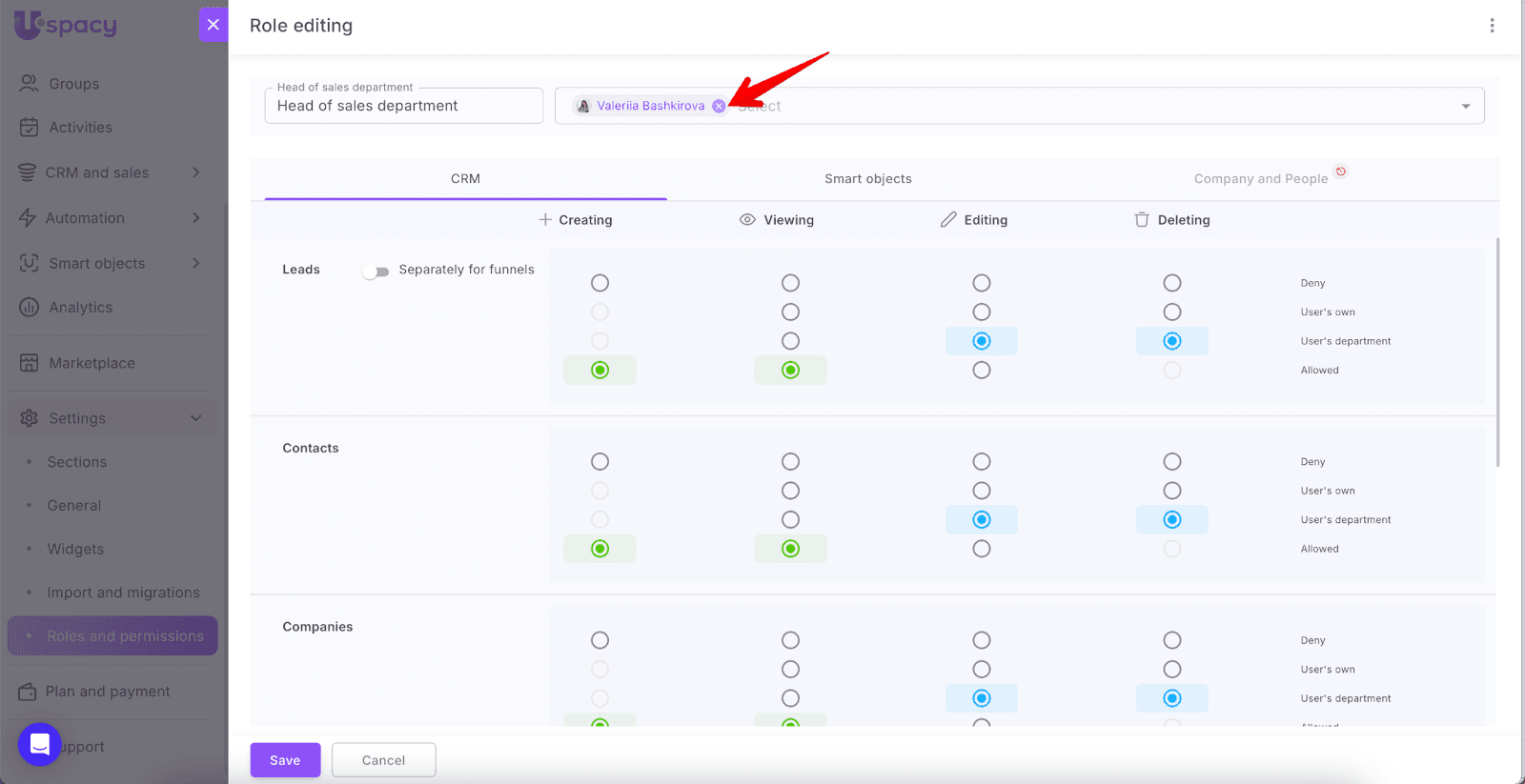The width and height of the screenshot is (1525, 784).
Task: Remove Valeriia Bashkirova chip from role
Action: [719, 106]
